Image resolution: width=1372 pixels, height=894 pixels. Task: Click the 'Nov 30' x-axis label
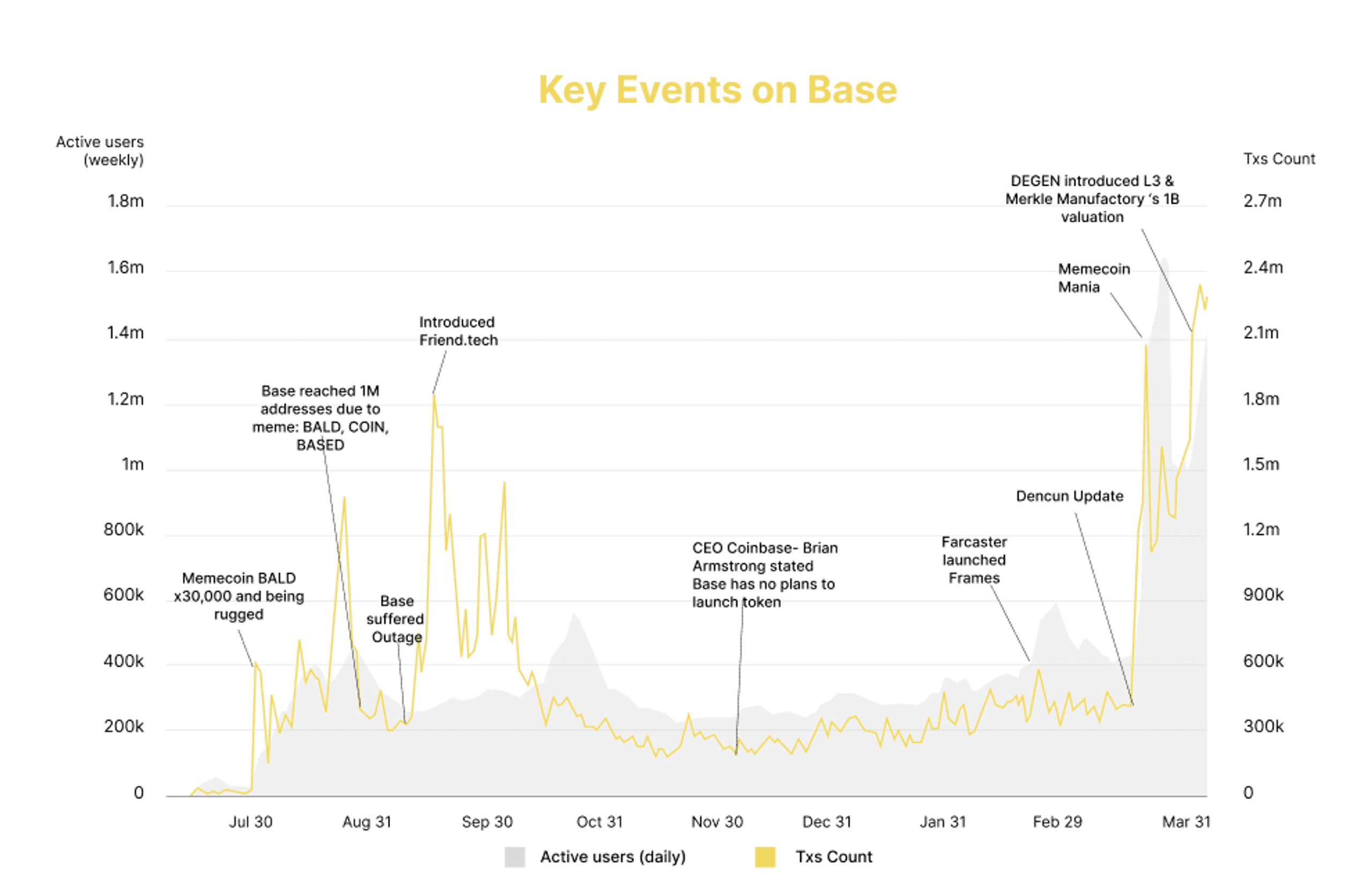pos(717,821)
